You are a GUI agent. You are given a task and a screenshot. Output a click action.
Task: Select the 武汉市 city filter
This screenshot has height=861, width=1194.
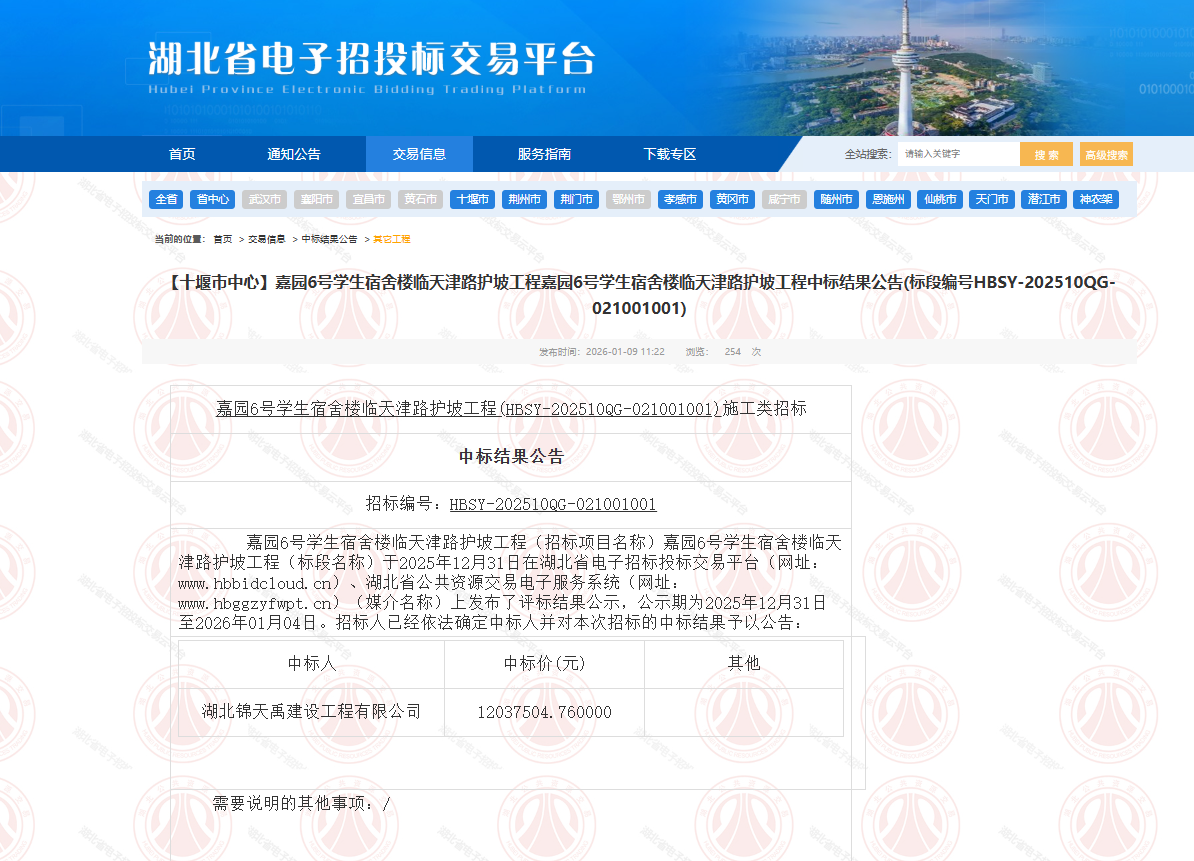coord(264,199)
